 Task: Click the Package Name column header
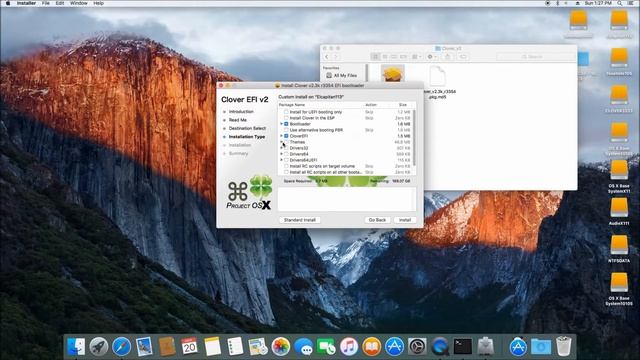(292, 105)
